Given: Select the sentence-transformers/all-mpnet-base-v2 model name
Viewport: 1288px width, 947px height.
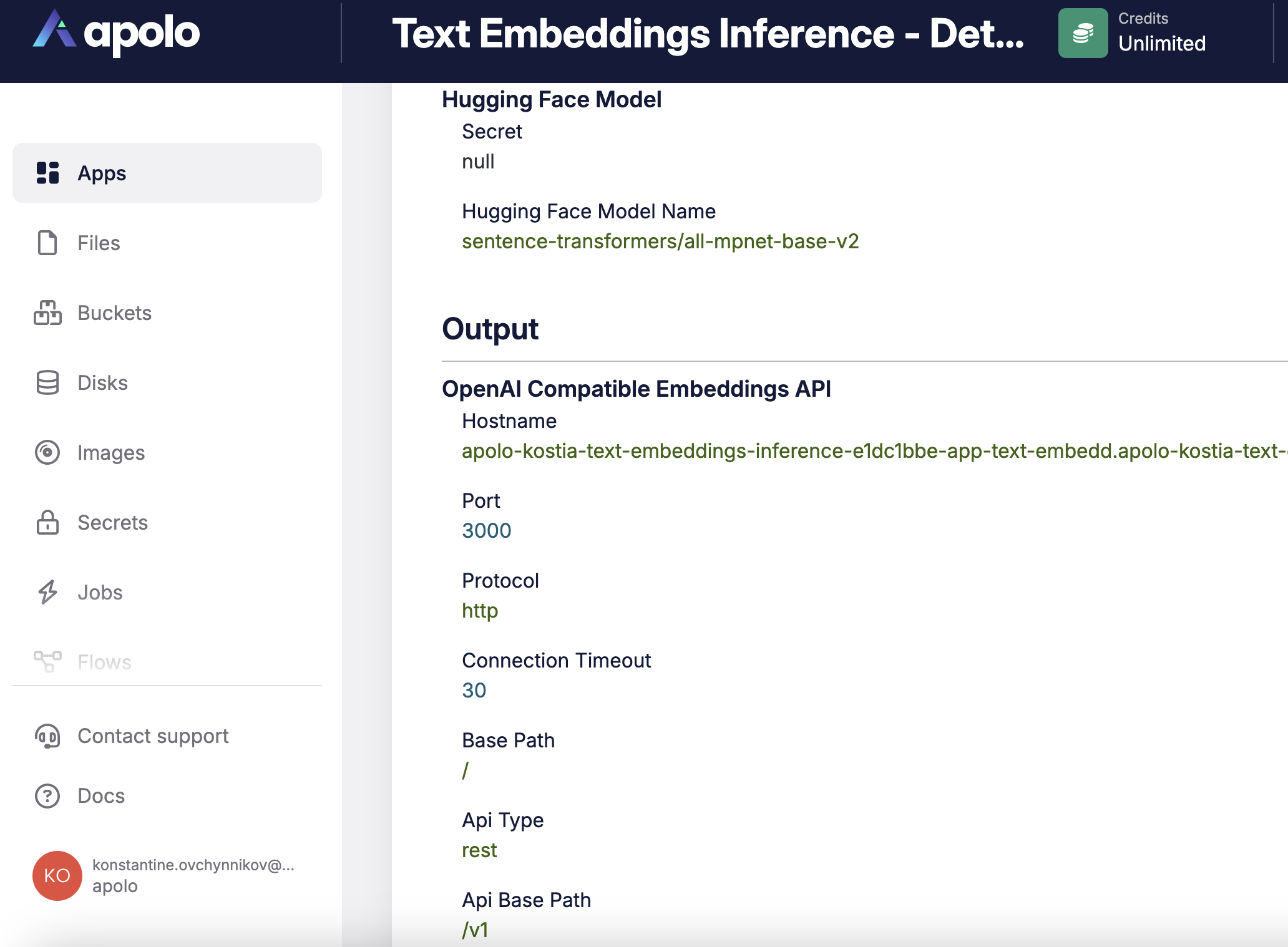Looking at the screenshot, I should (x=660, y=241).
